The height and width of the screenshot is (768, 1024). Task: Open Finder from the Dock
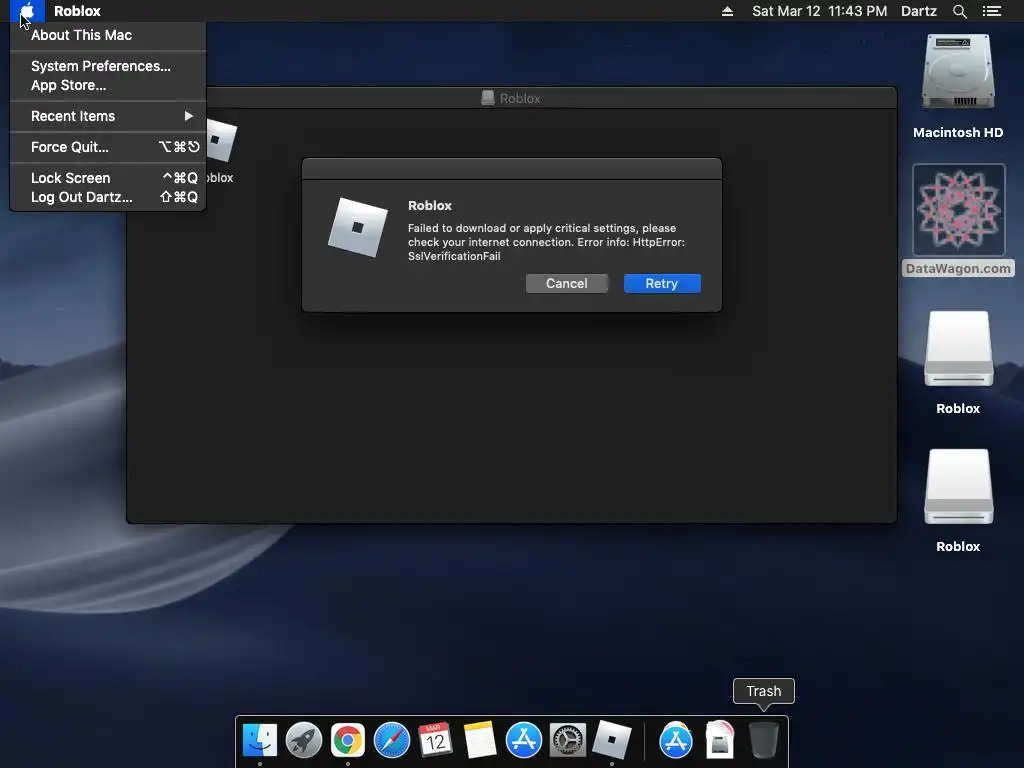tap(260, 740)
